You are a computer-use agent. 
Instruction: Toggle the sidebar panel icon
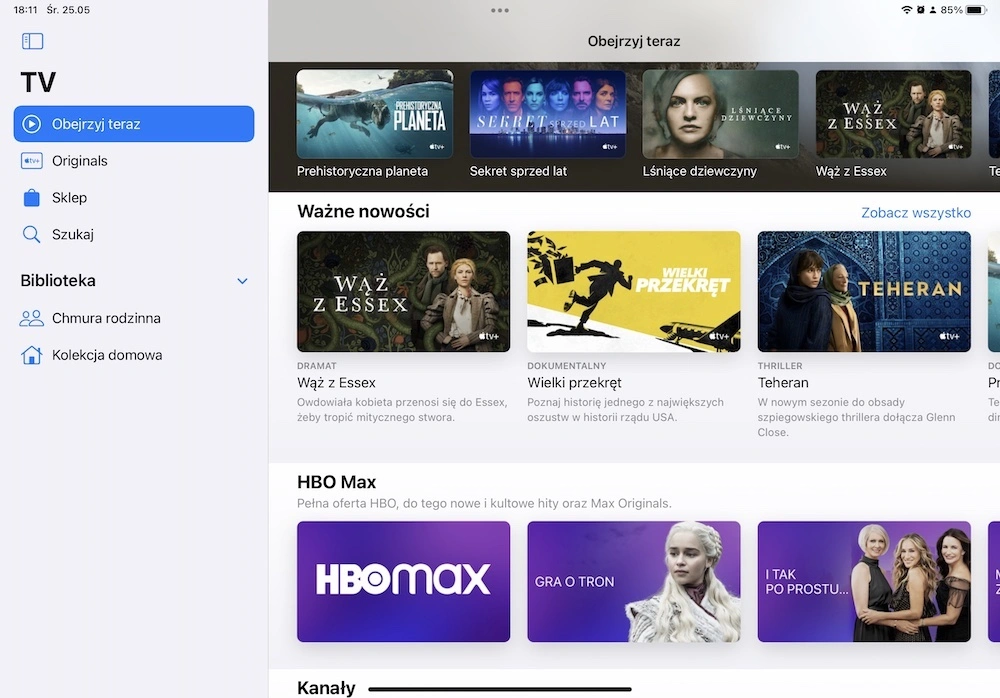click(33, 41)
